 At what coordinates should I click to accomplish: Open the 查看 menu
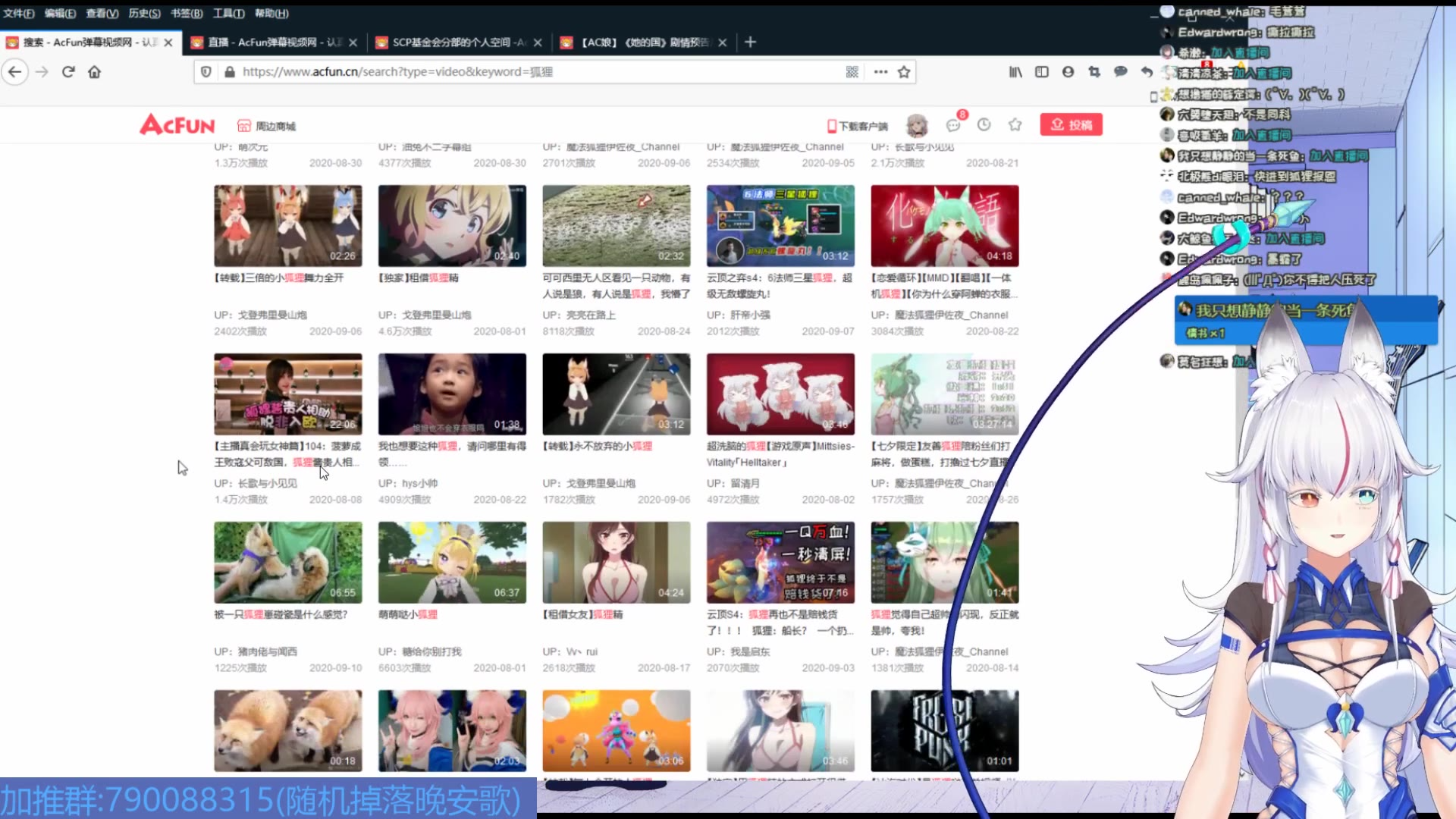coord(102,14)
